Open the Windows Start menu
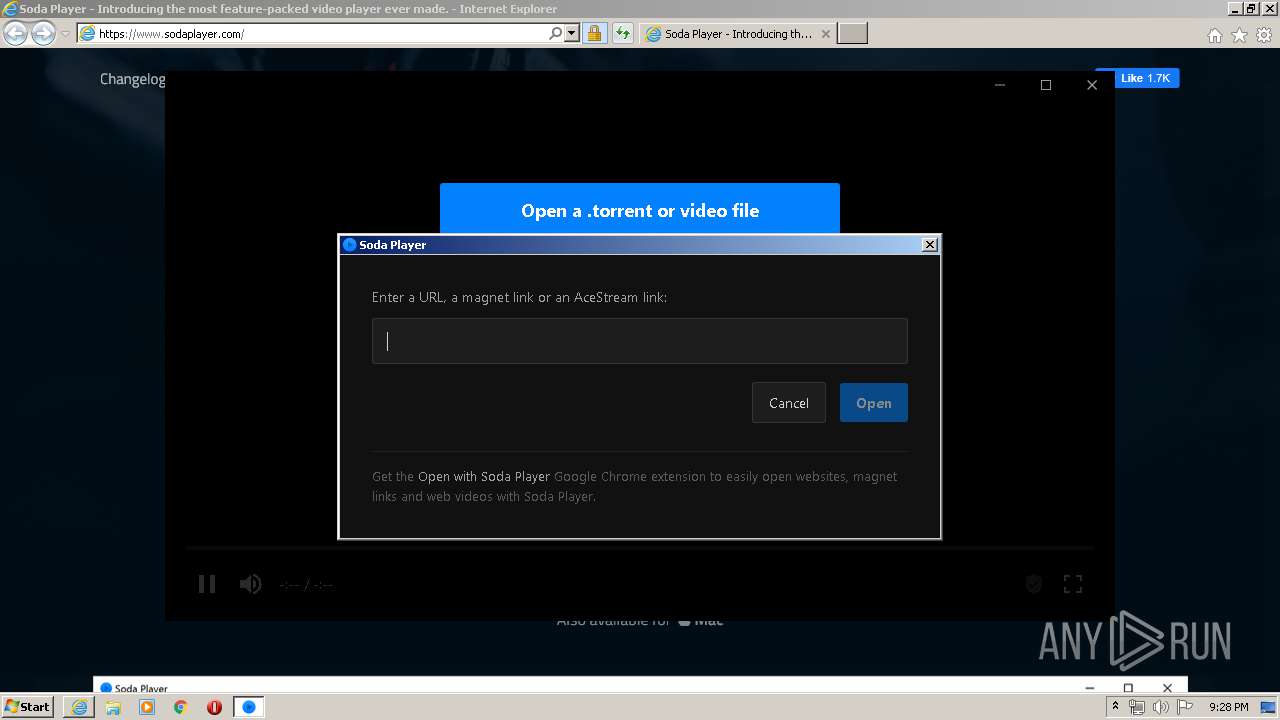Image resolution: width=1280 pixels, height=720 pixels. (x=27, y=707)
